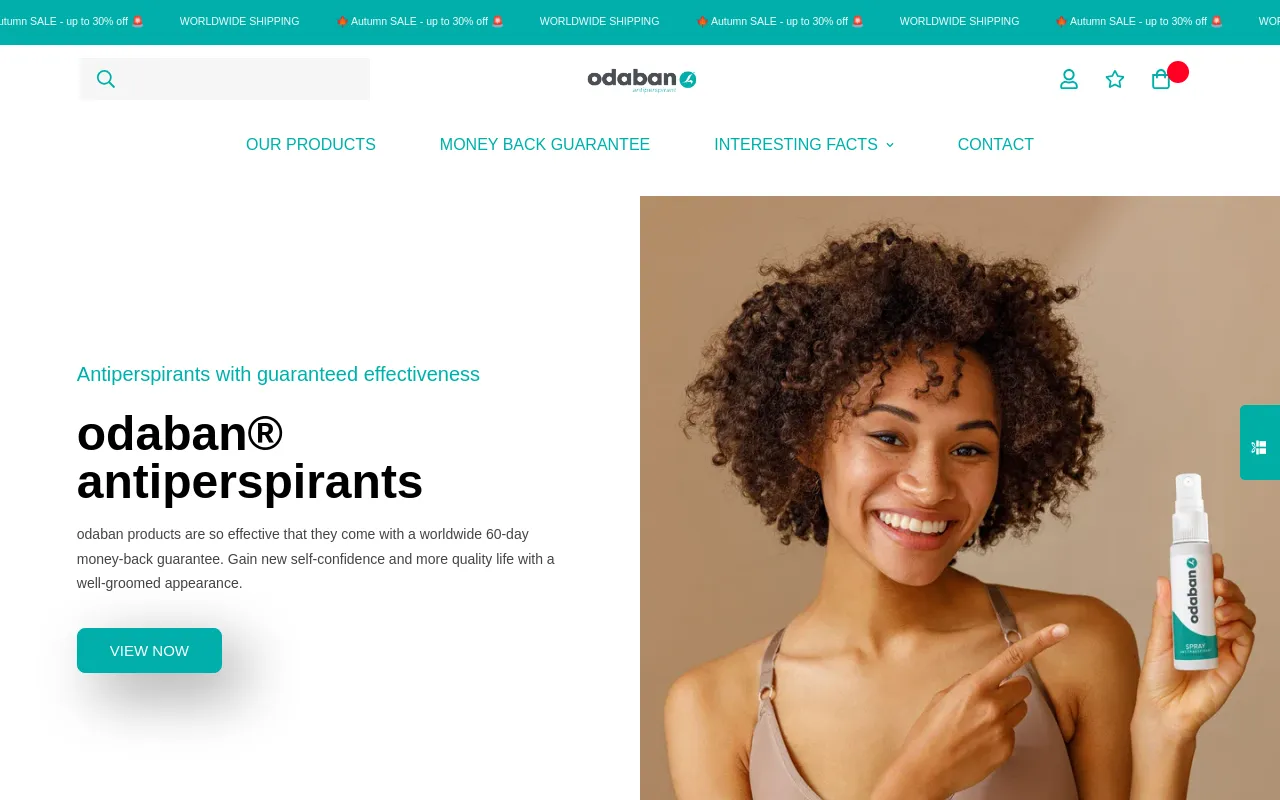
Task: Click the odaban® antiperspirants heading
Action: pos(250,457)
